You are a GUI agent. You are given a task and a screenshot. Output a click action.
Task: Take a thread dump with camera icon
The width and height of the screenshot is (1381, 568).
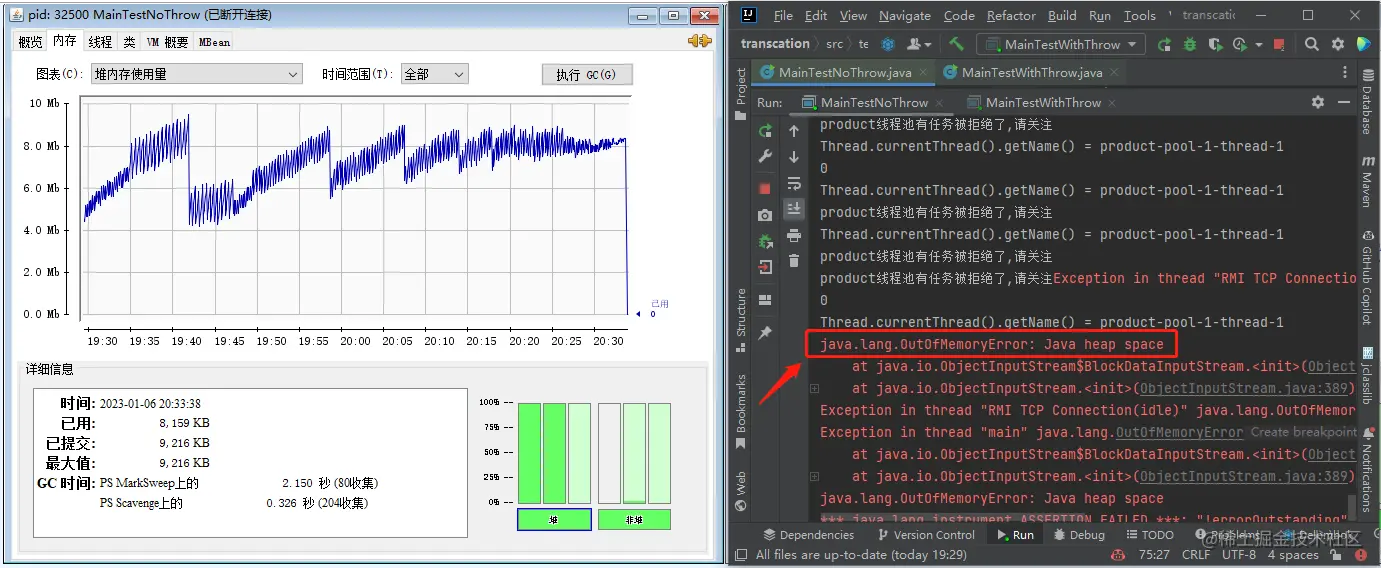coord(765,215)
